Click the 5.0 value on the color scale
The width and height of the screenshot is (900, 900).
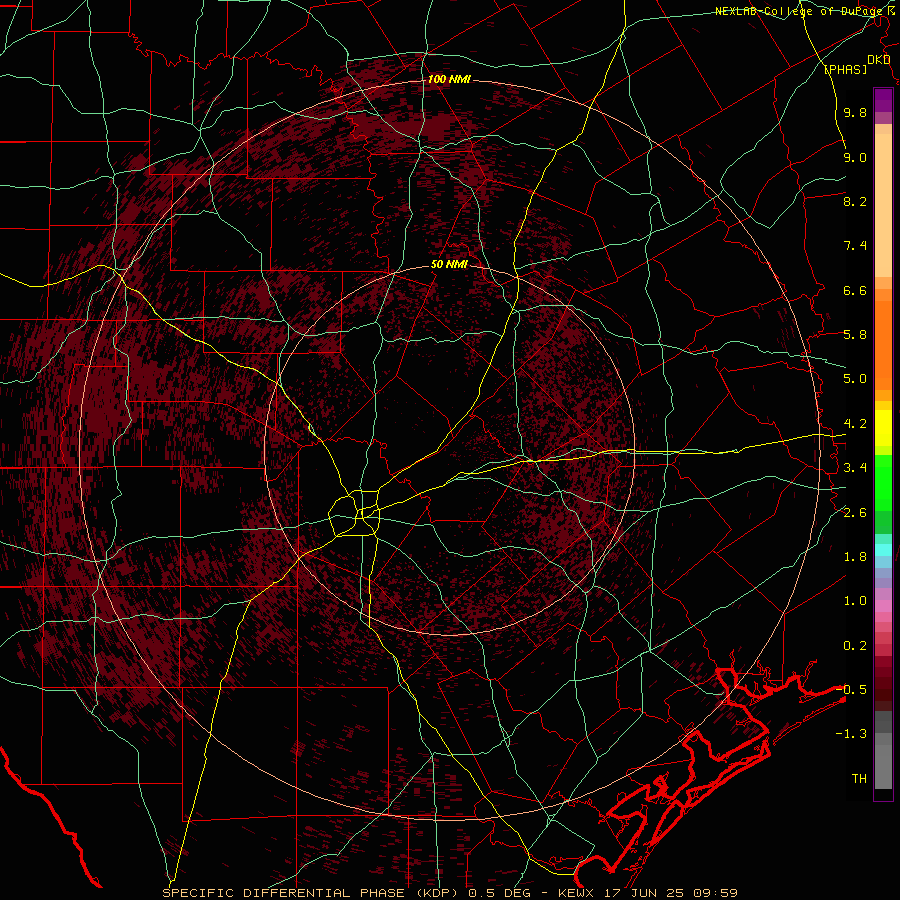(855, 379)
